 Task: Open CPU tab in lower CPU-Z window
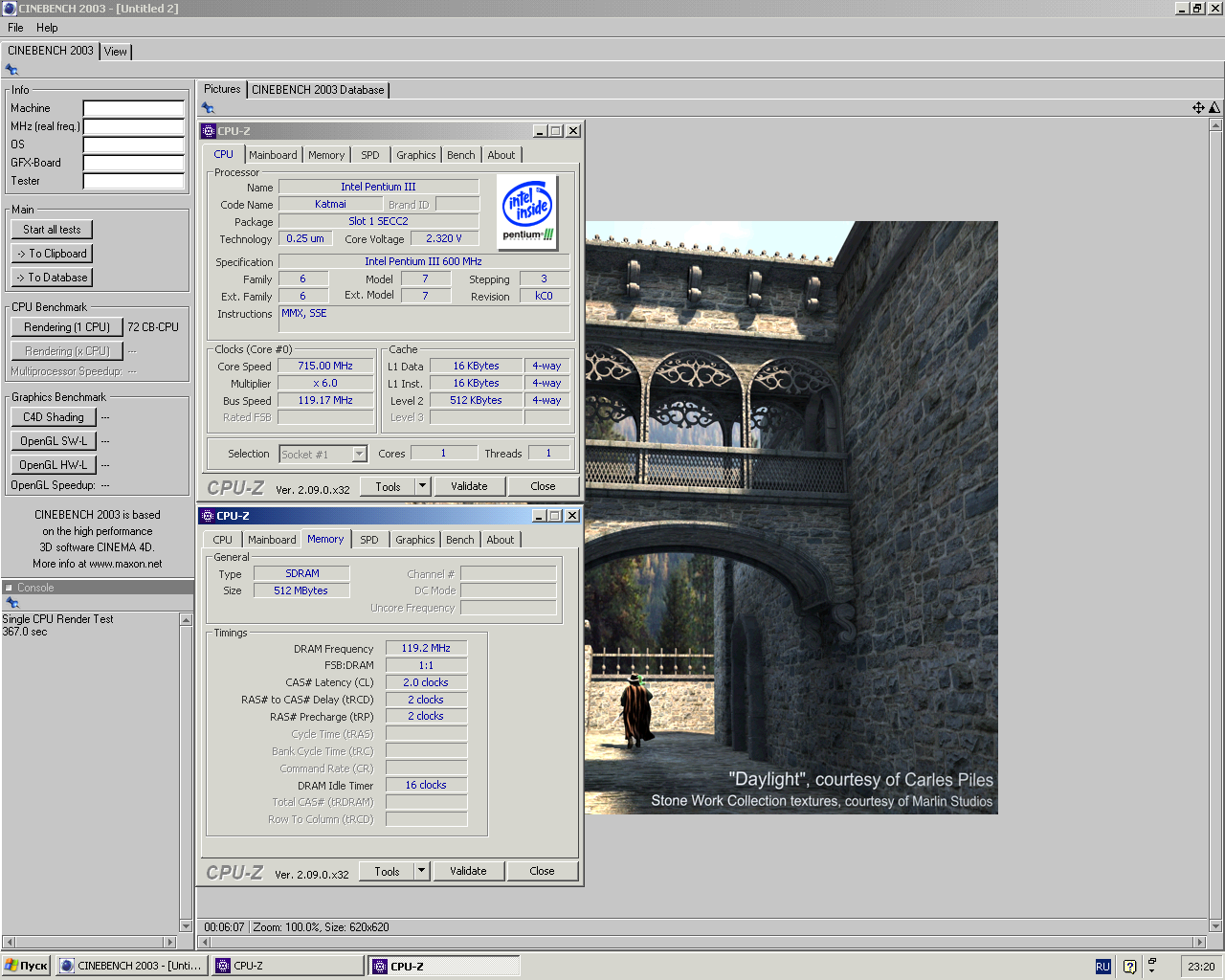[223, 540]
